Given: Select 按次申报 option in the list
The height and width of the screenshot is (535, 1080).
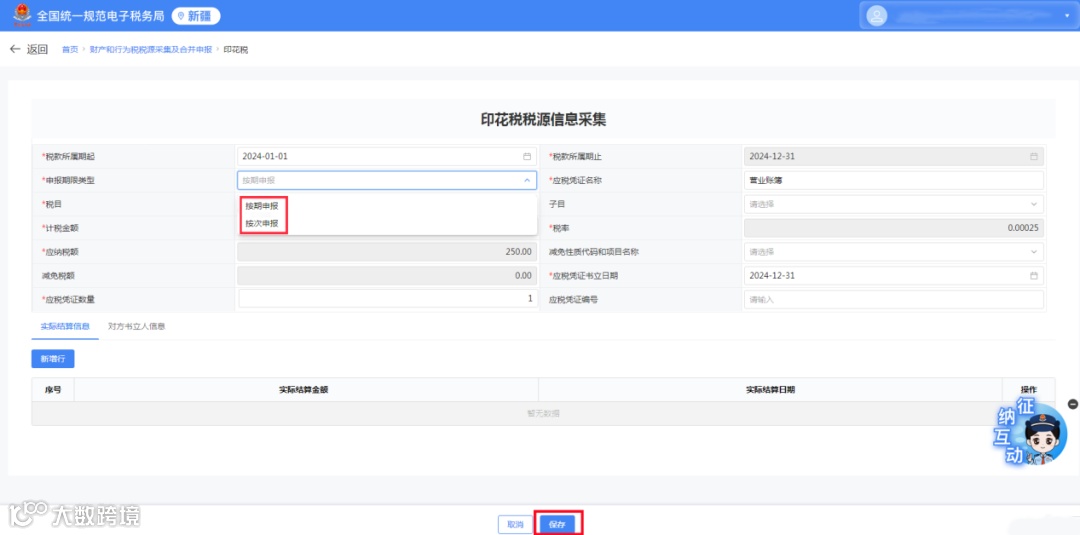Looking at the screenshot, I should pos(262,223).
